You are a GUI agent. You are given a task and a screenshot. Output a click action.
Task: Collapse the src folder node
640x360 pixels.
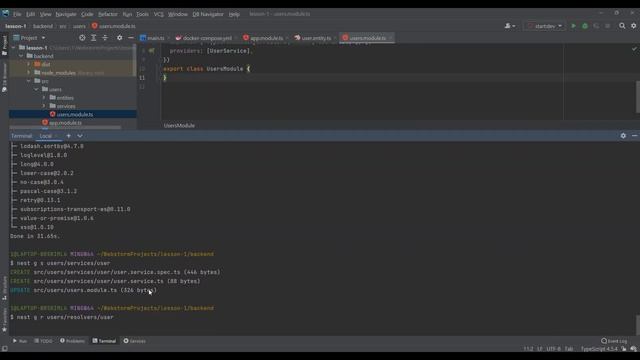point(29,81)
